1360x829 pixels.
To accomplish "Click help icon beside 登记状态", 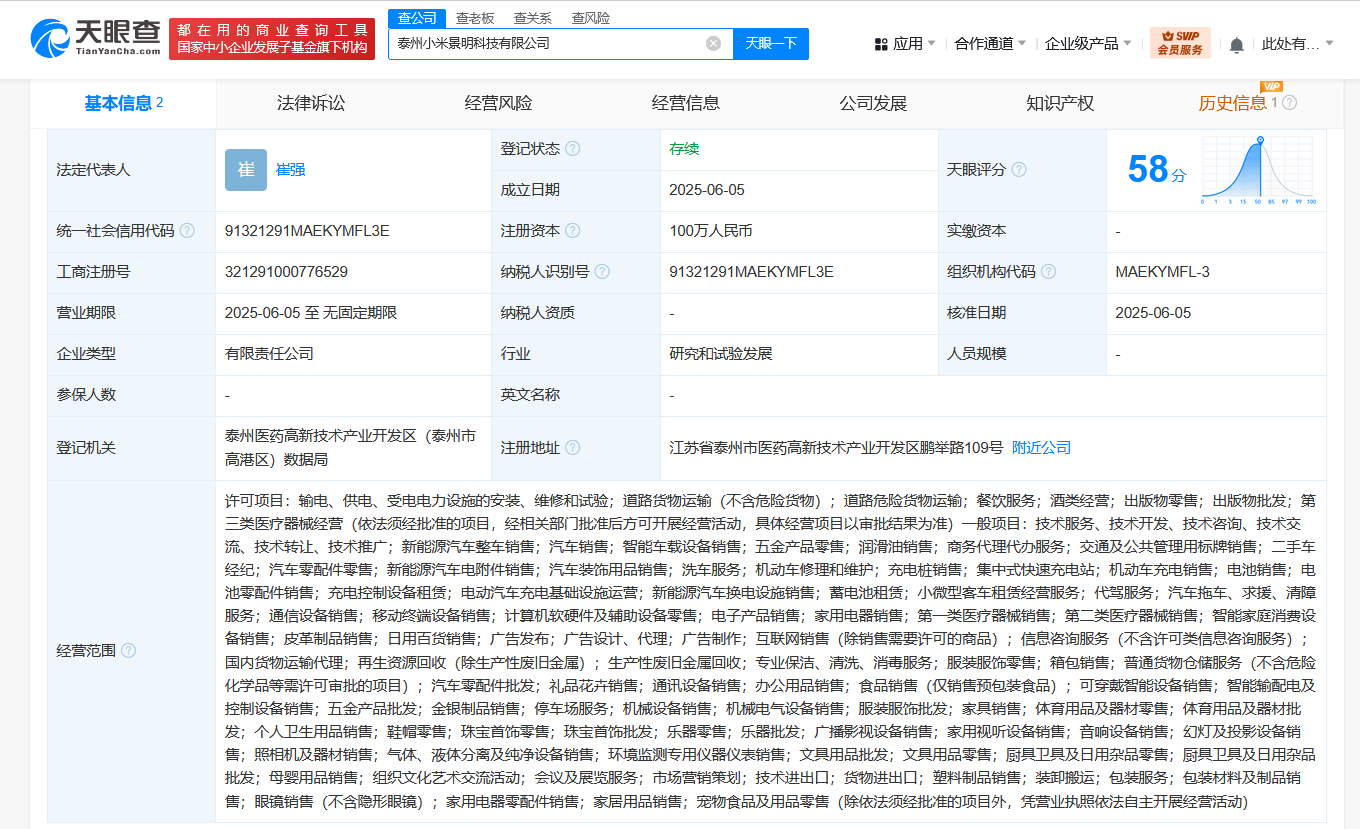I will (x=572, y=149).
